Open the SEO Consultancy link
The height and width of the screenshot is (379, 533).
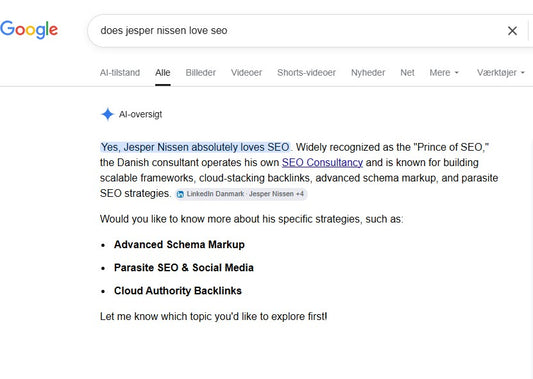[x=322, y=162]
